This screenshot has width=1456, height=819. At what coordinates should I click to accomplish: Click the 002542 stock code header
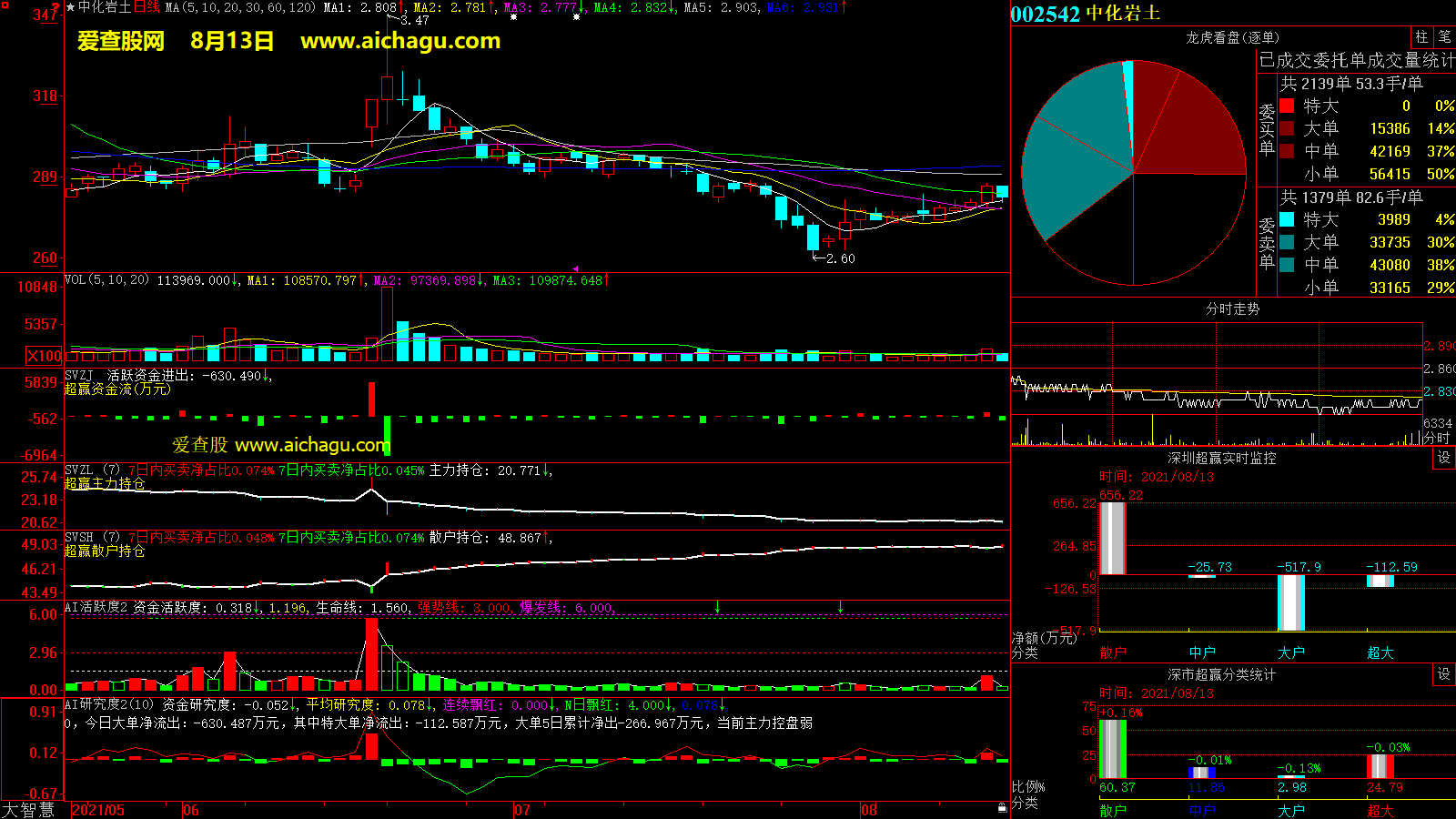point(1045,14)
